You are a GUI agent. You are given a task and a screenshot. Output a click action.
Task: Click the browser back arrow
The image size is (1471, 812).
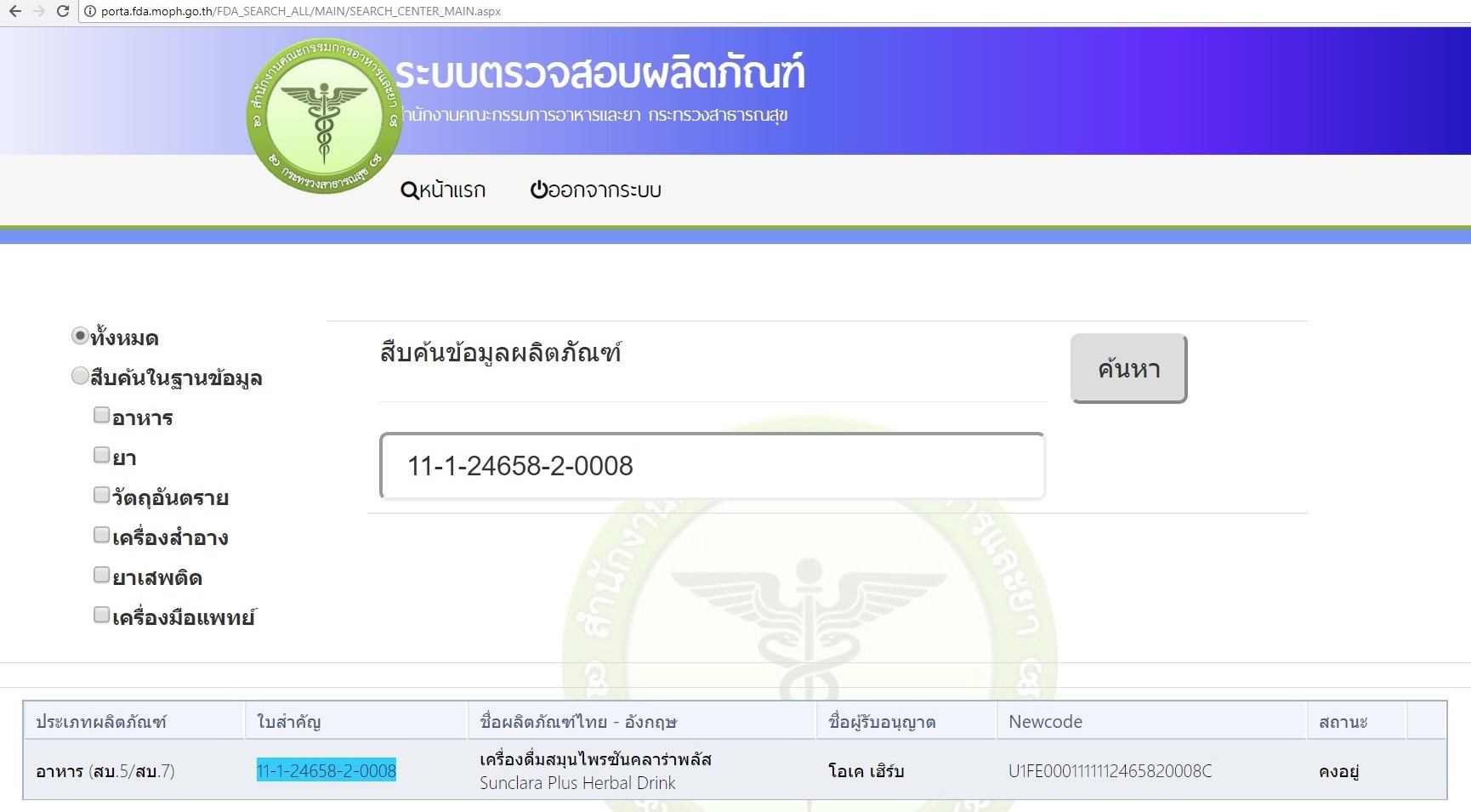click(15, 11)
